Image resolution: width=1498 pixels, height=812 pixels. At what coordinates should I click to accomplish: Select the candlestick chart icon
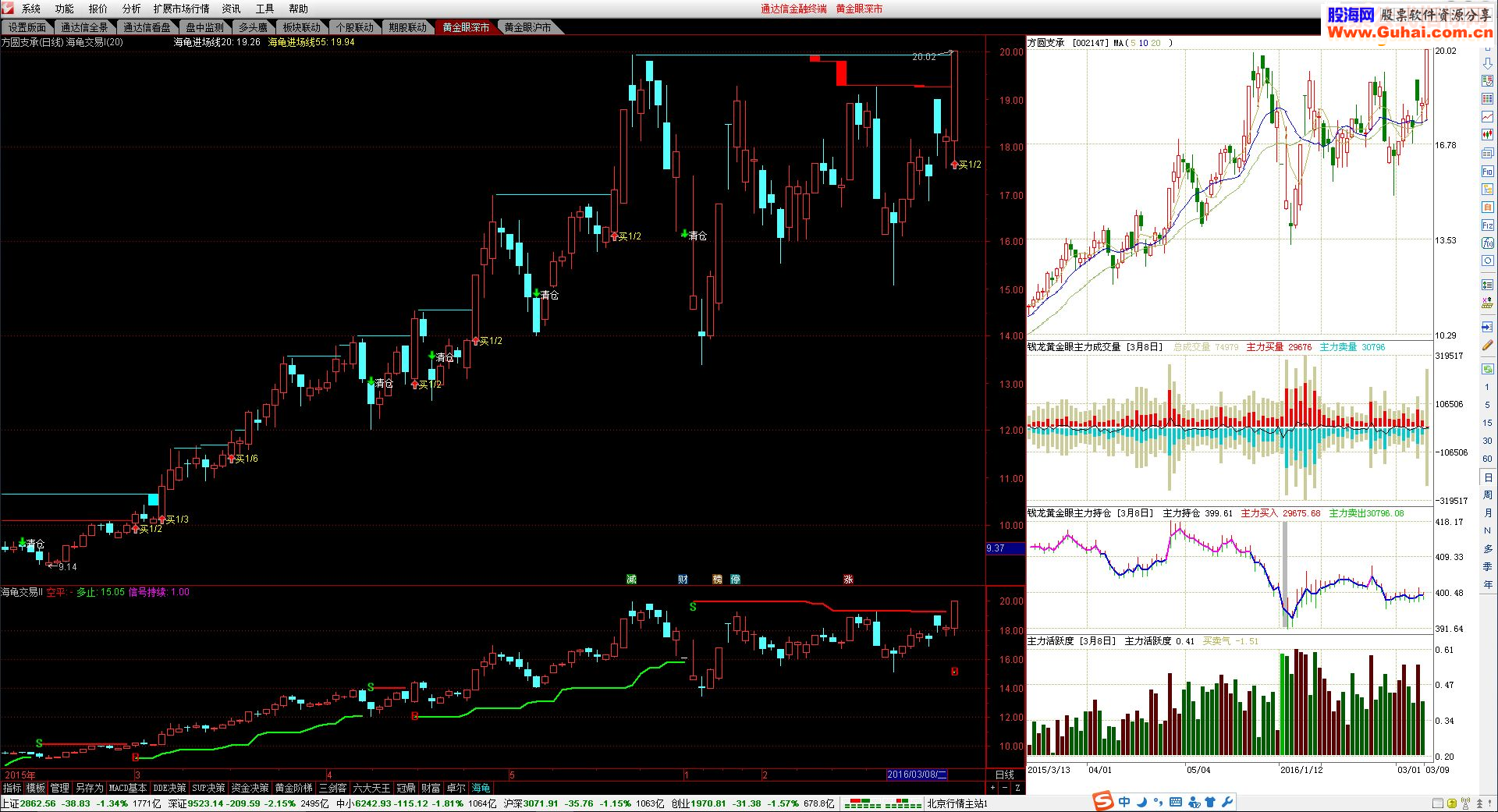(1487, 135)
